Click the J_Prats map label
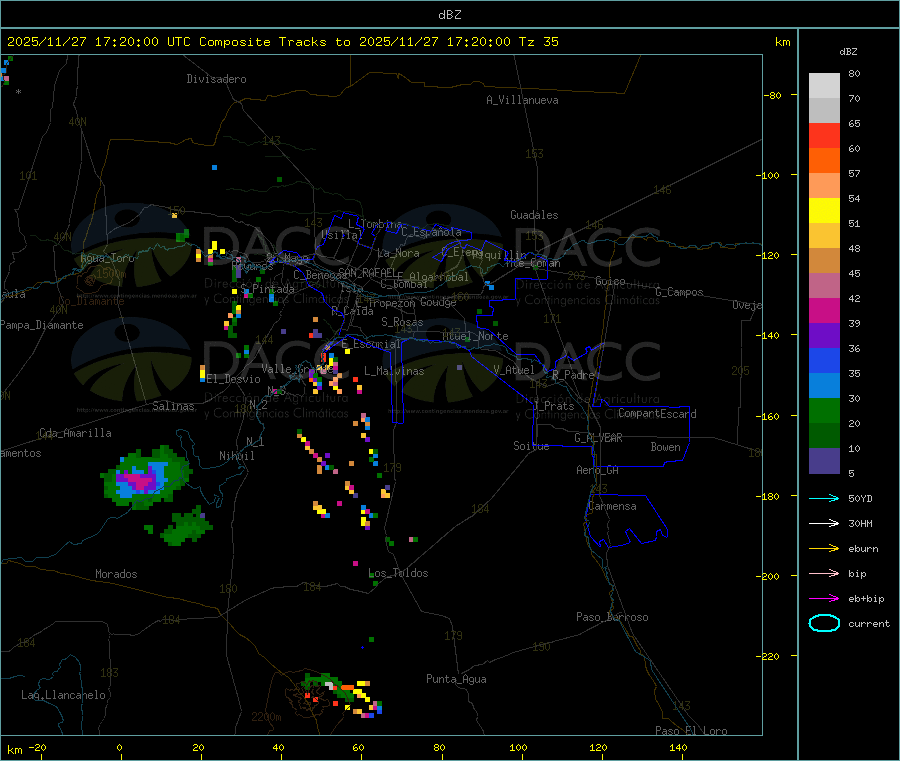 tap(553, 406)
